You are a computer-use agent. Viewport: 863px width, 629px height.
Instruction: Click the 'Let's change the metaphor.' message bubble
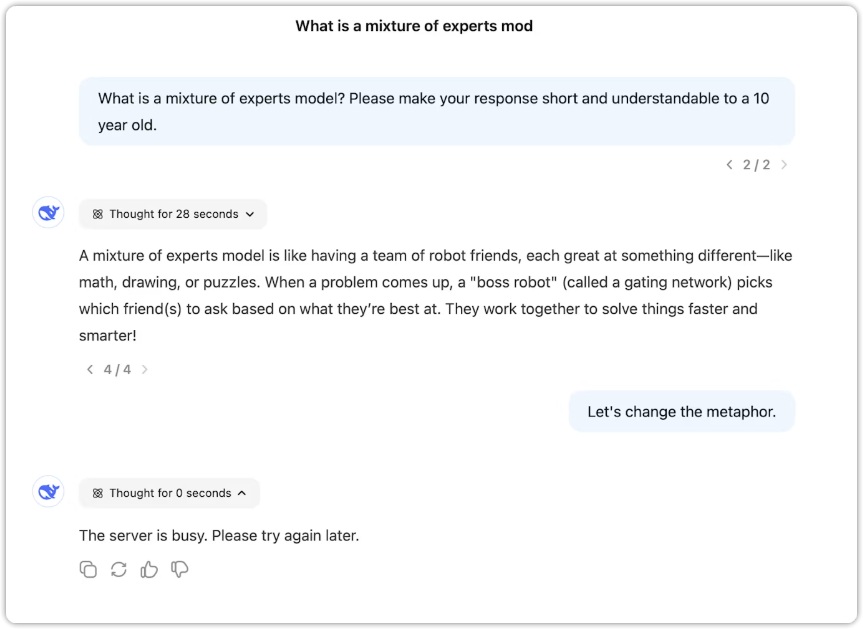click(x=681, y=412)
